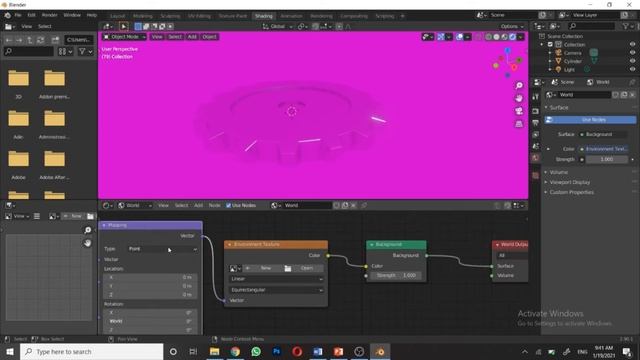Click New image button in image editor header
Viewport: 640px width, 360px height.
[73, 216]
